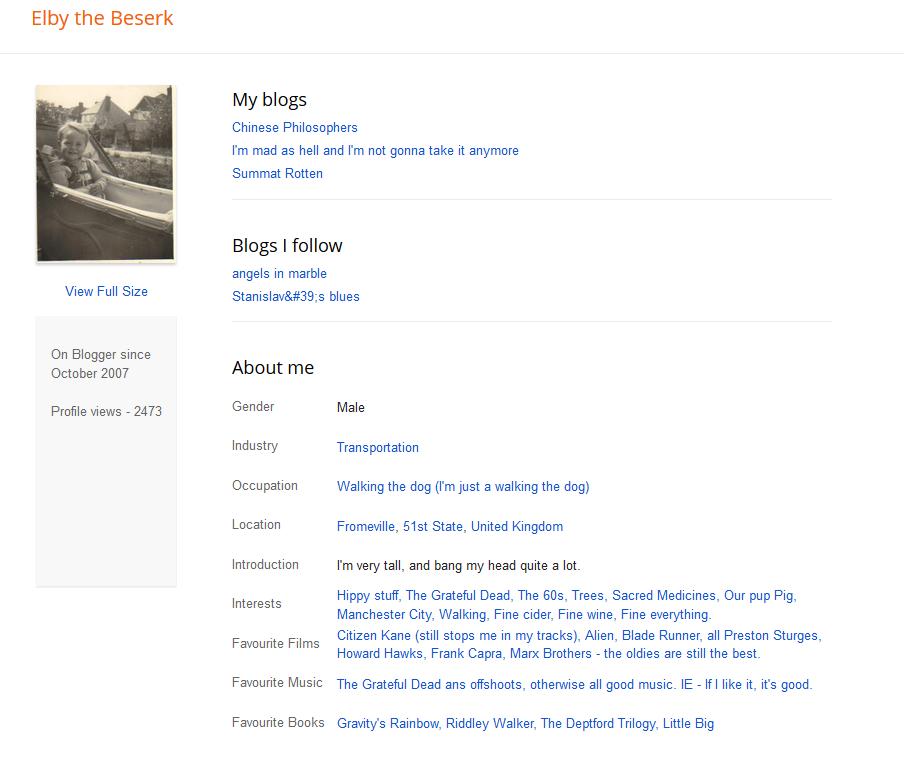Browse profiles in the Transportation industry
Screen dimensions: 904x757
pyautogui.click(x=378, y=447)
